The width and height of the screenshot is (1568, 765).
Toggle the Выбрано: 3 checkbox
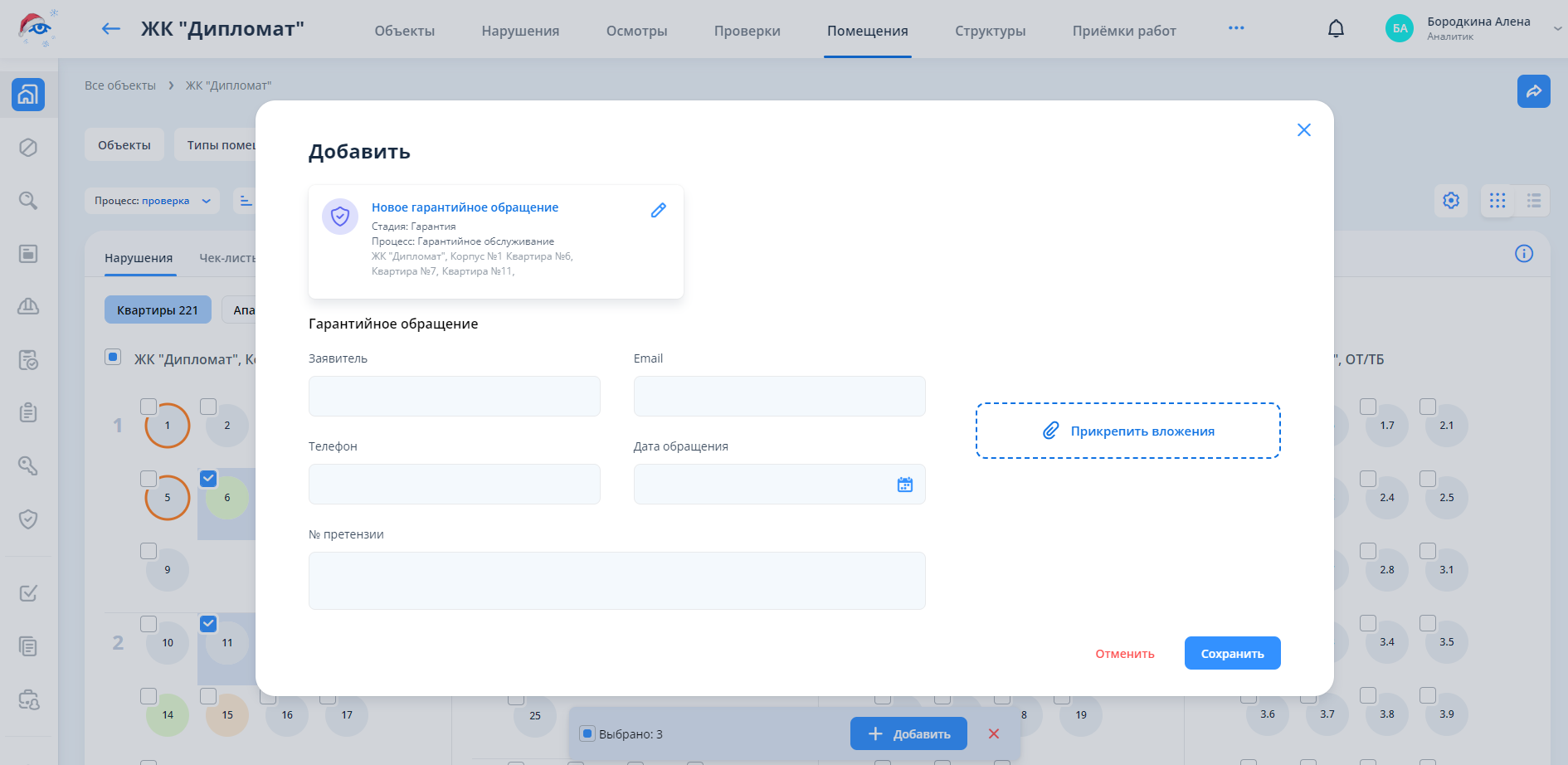[587, 733]
